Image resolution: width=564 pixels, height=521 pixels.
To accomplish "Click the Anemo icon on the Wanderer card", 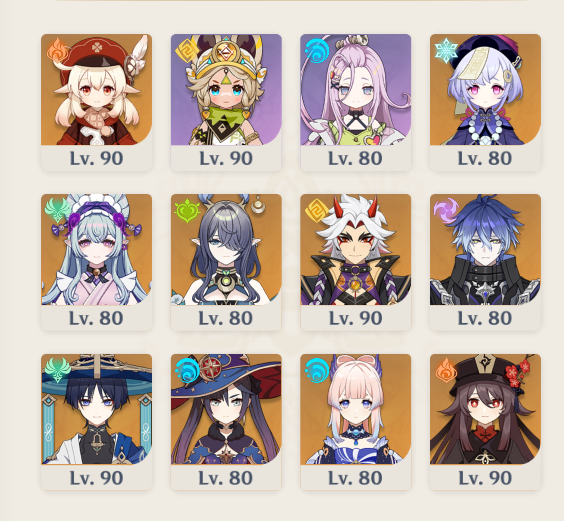I will tap(58, 370).
